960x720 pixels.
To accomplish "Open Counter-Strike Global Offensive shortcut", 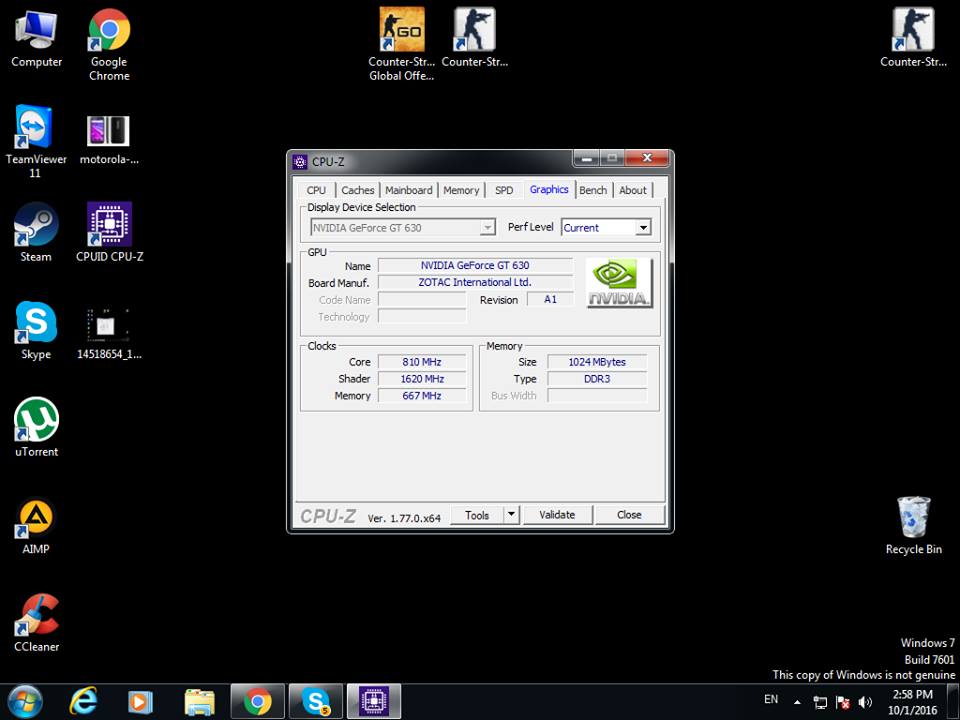I will pos(401,31).
